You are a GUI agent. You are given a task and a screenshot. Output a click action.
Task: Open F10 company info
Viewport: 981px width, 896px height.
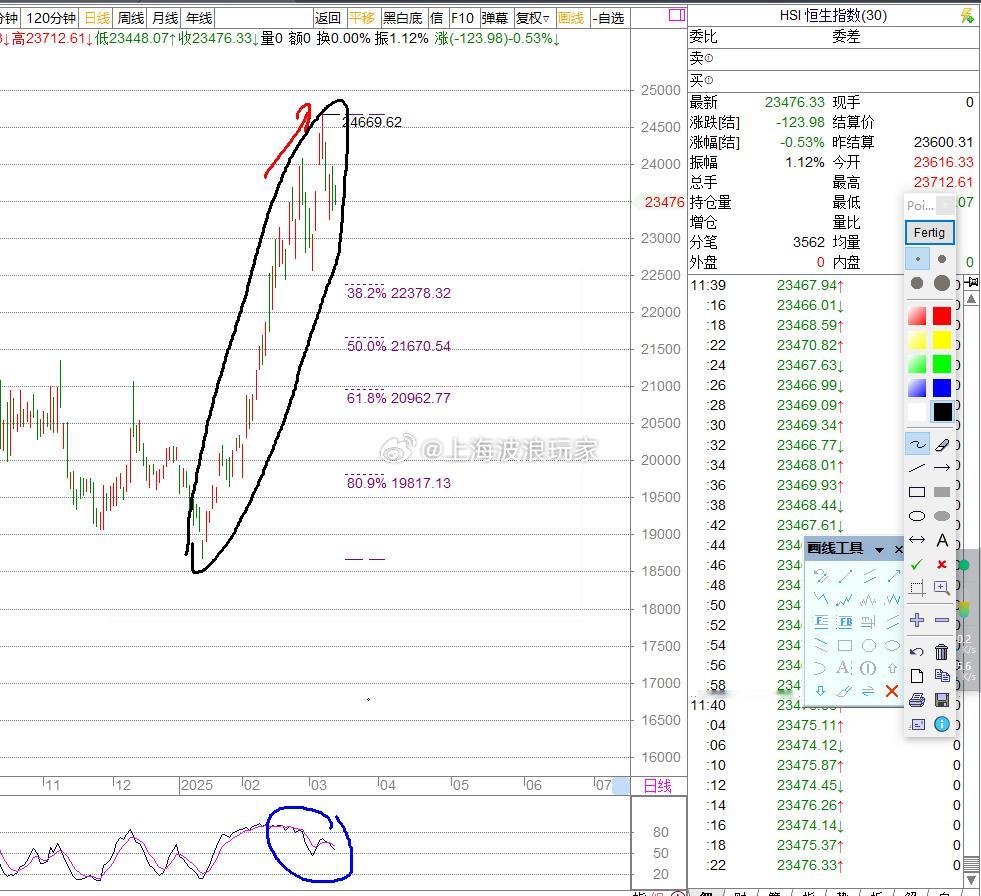[x=462, y=18]
